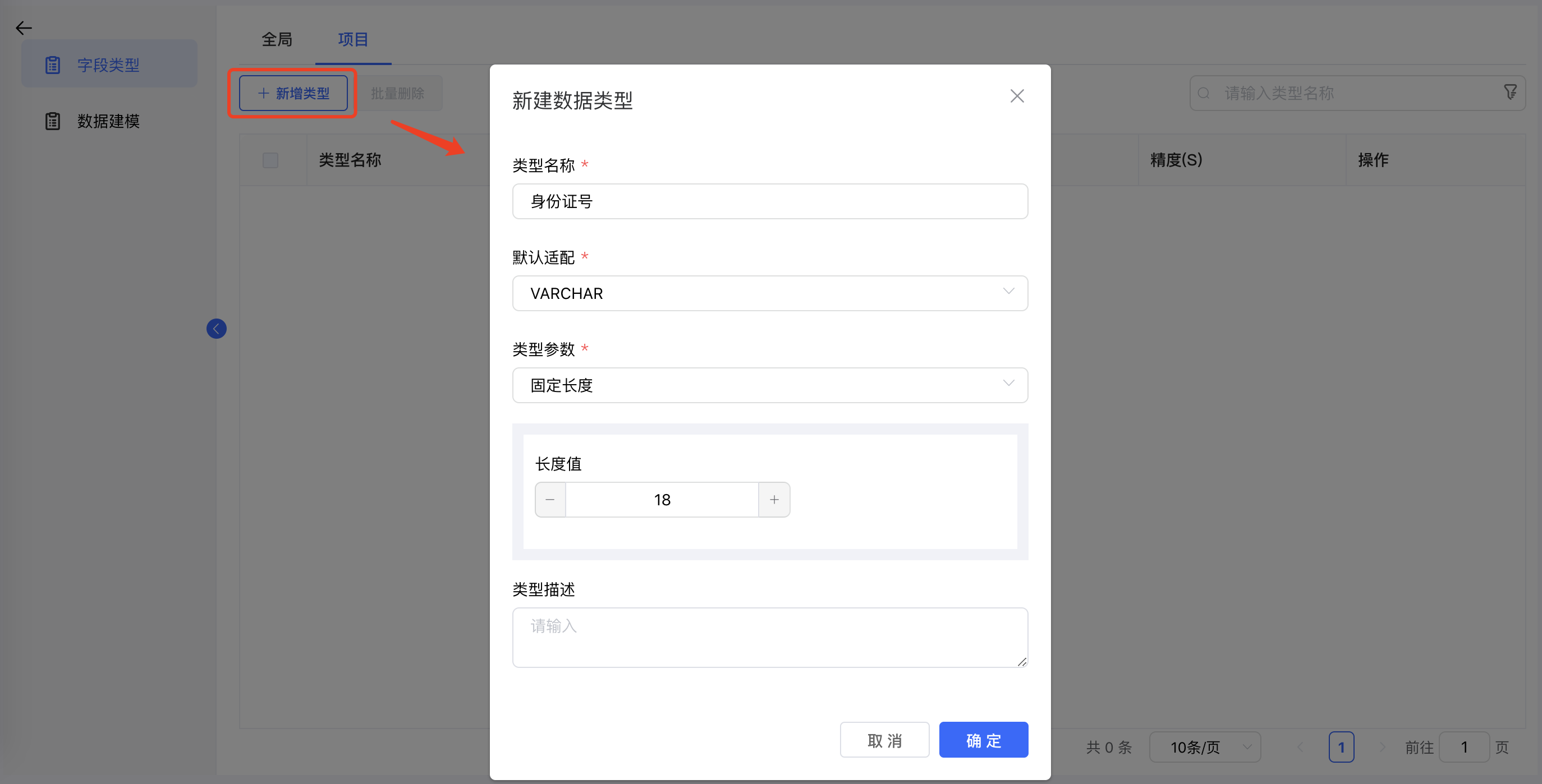
Task: Click the back arrow at top left
Action: (24, 27)
